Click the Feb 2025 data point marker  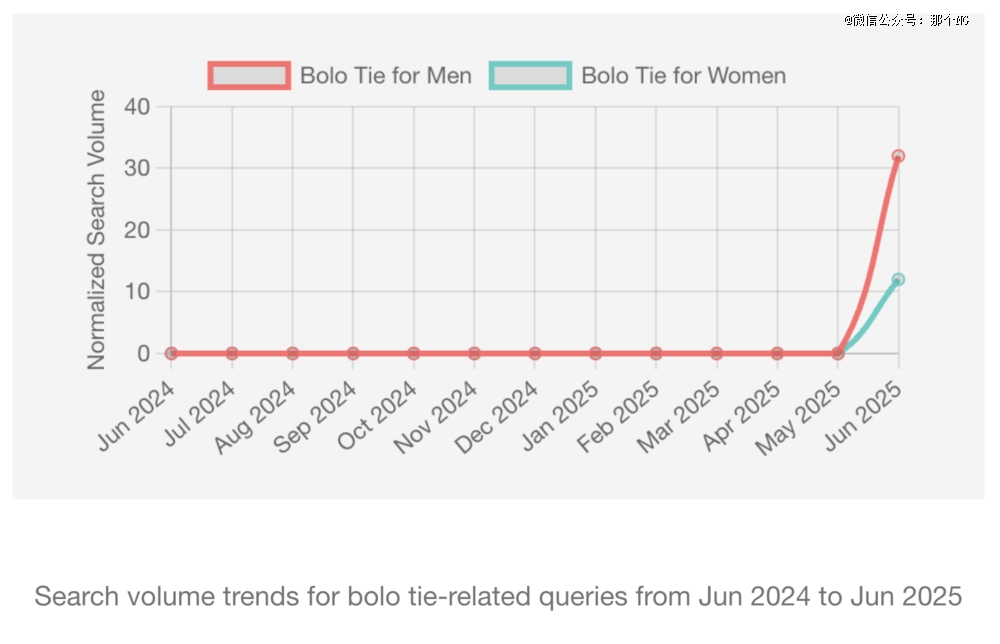click(x=656, y=353)
